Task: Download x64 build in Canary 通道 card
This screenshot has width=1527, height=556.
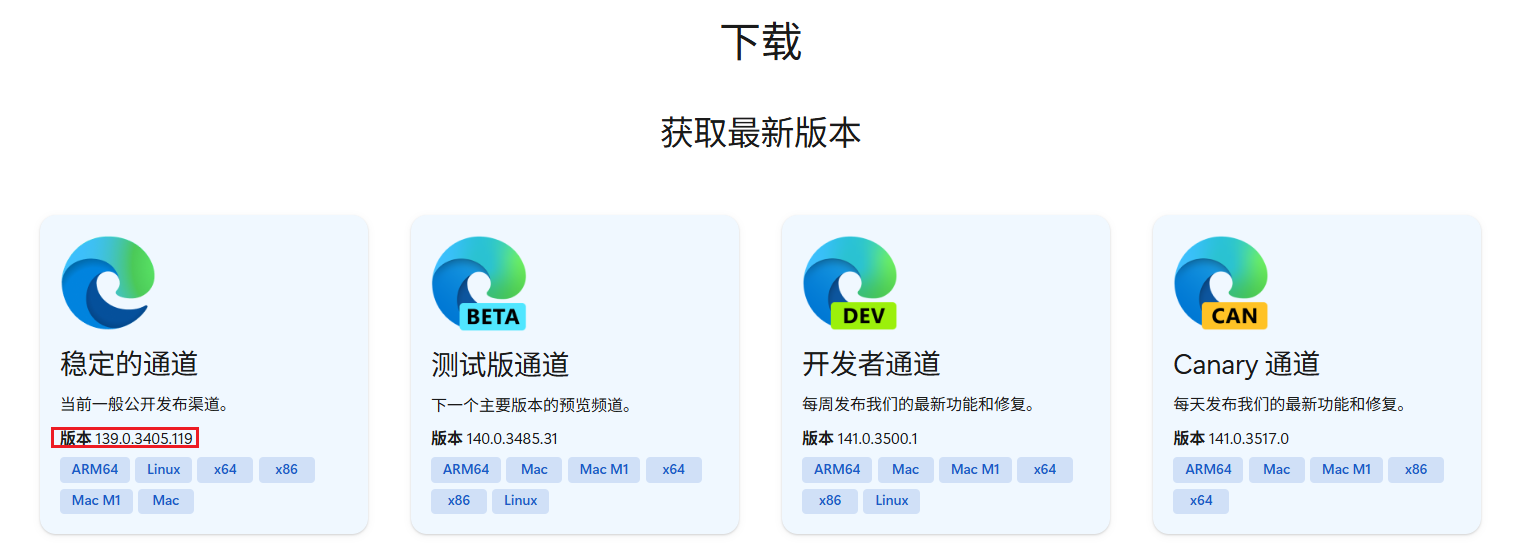Action: point(1201,501)
